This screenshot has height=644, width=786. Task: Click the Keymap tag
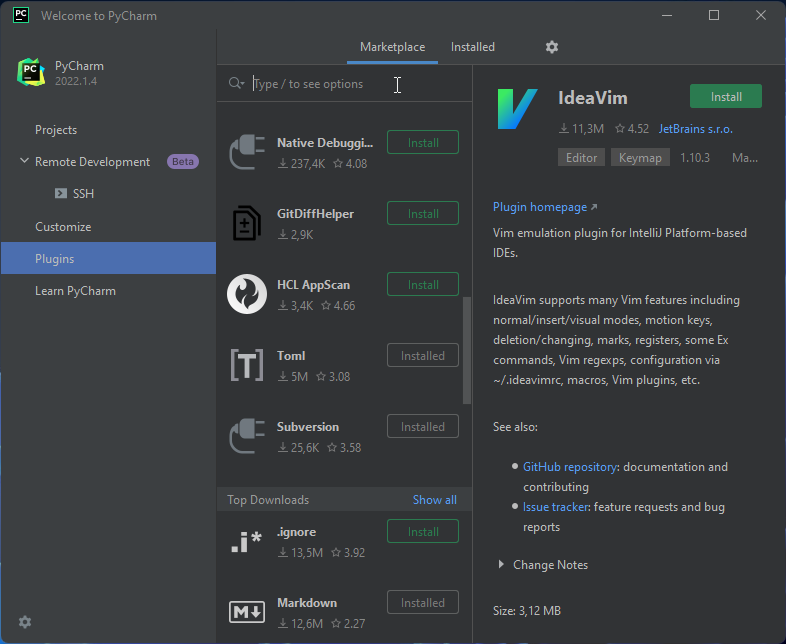(640, 158)
